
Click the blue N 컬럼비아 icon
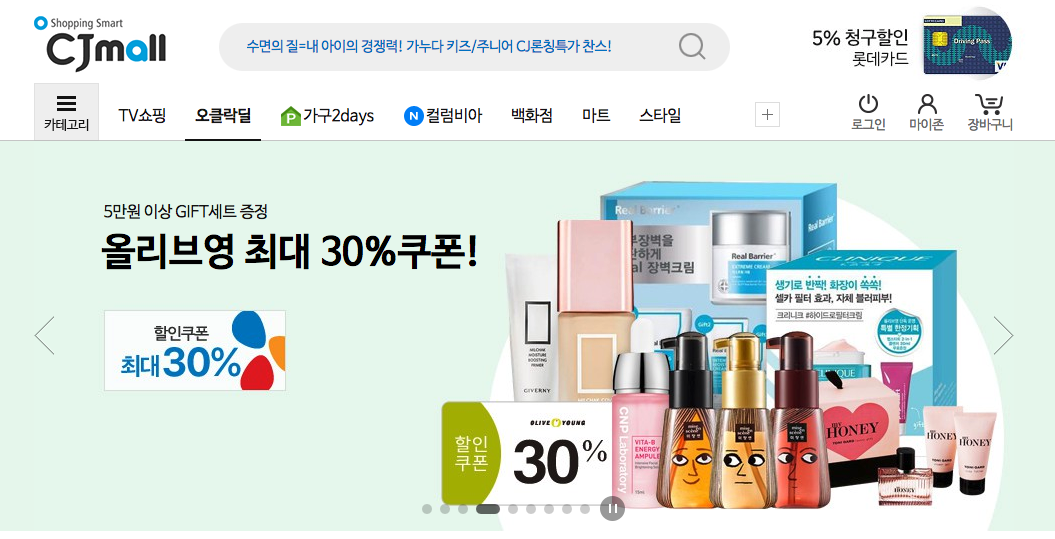(413, 116)
